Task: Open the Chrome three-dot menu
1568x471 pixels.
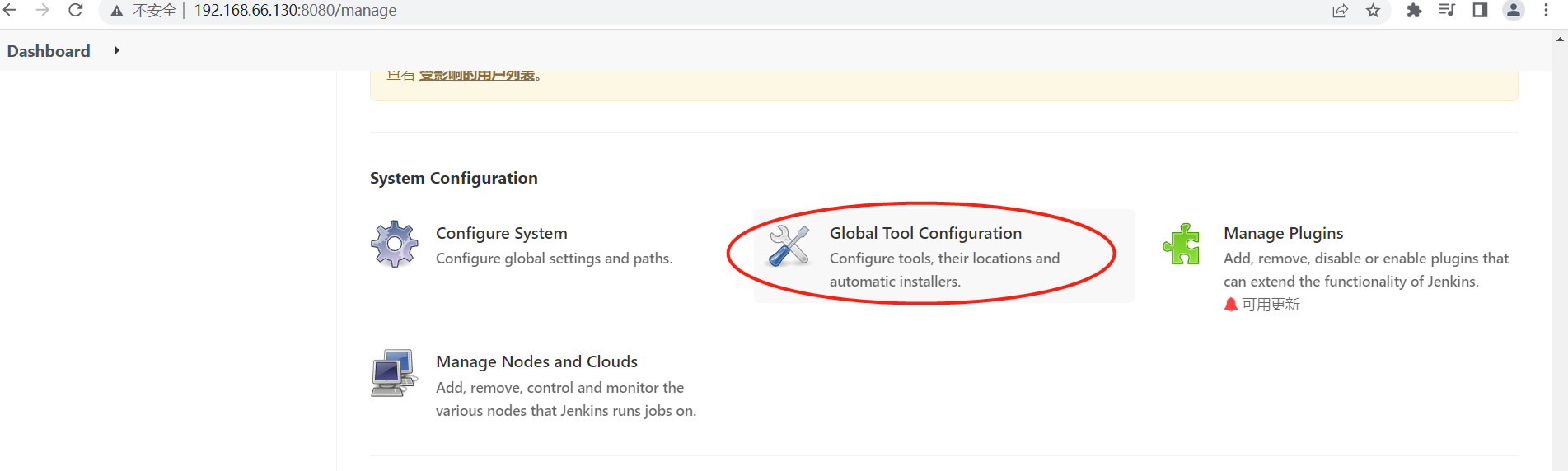Action: 1546,11
